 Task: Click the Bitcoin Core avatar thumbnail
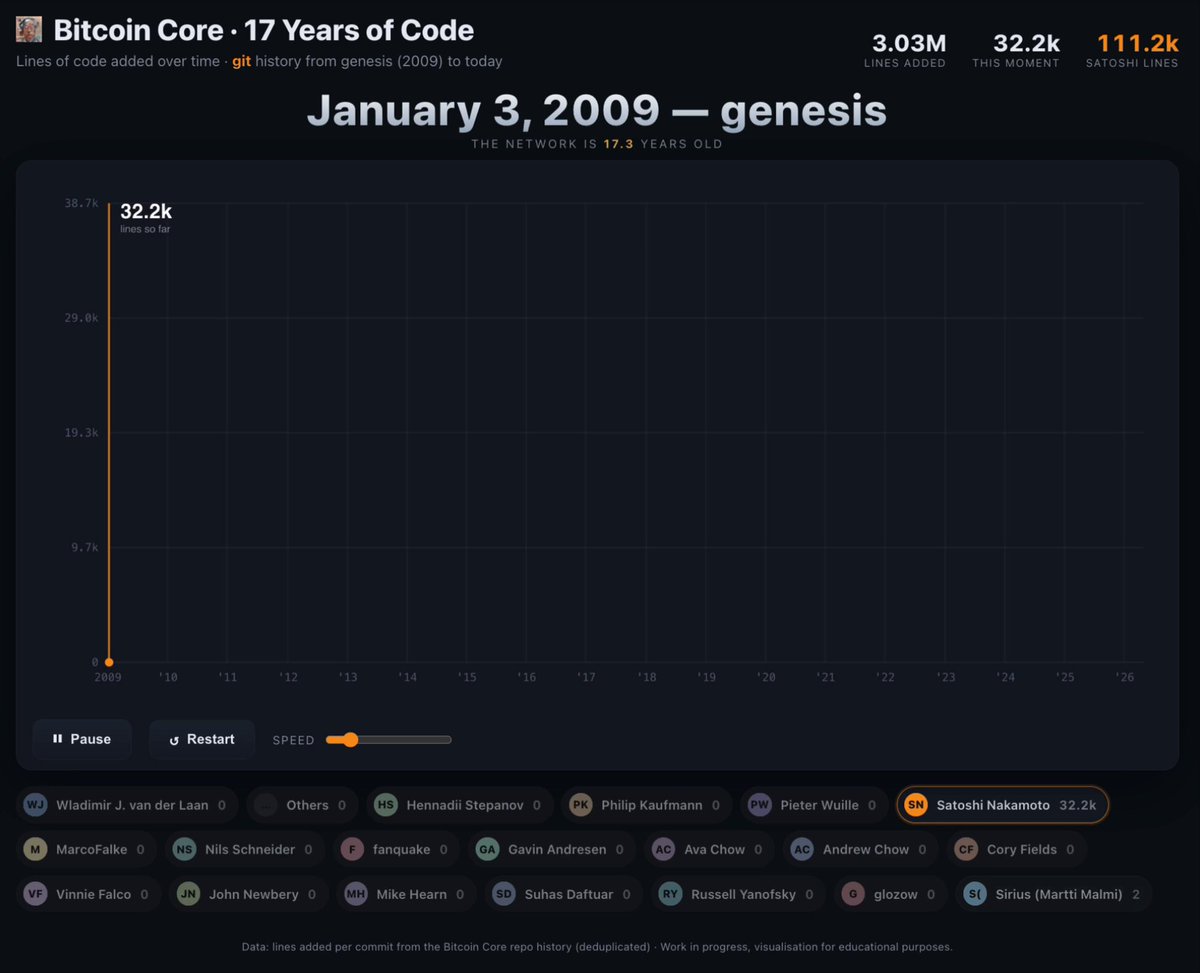(x=29, y=30)
